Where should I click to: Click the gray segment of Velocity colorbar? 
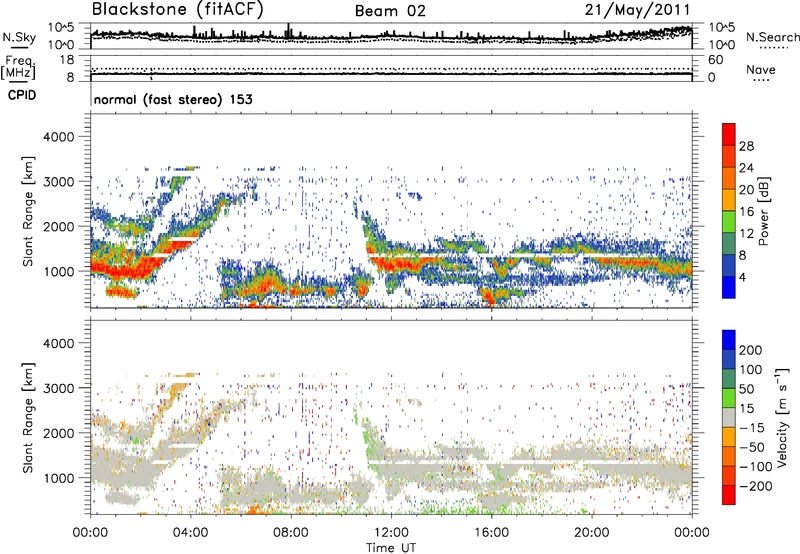point(729,418)
